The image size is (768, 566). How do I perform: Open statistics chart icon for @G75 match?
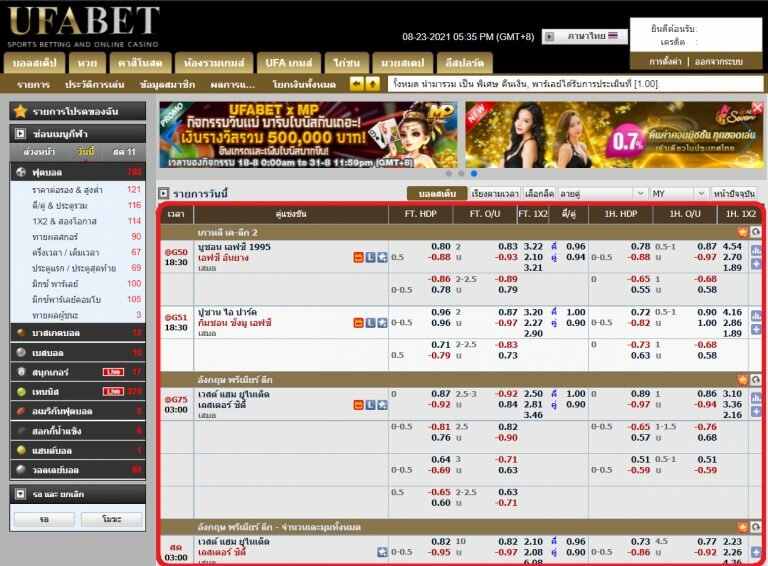tap(756, 399)
